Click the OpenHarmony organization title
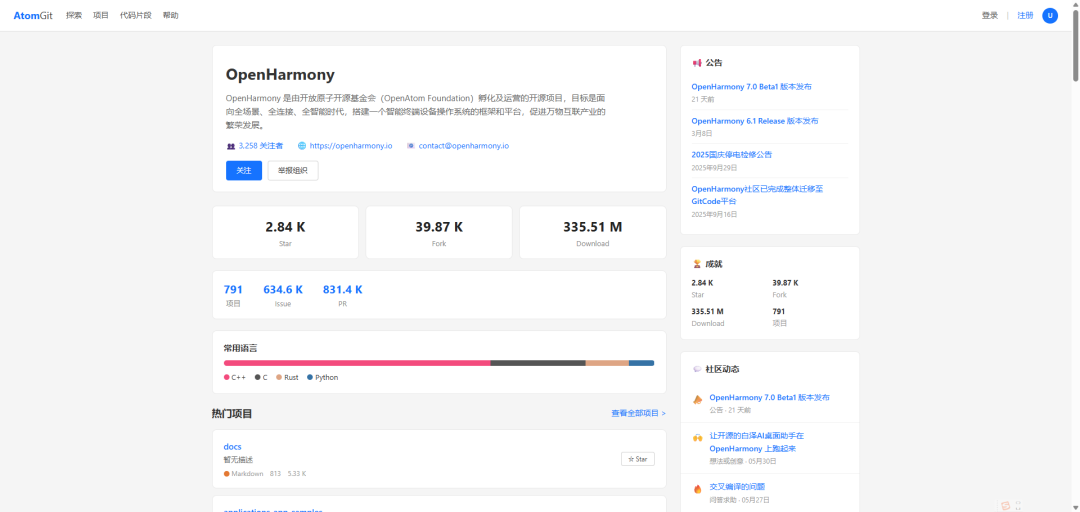1080x512 pixels. click(280, 74)
